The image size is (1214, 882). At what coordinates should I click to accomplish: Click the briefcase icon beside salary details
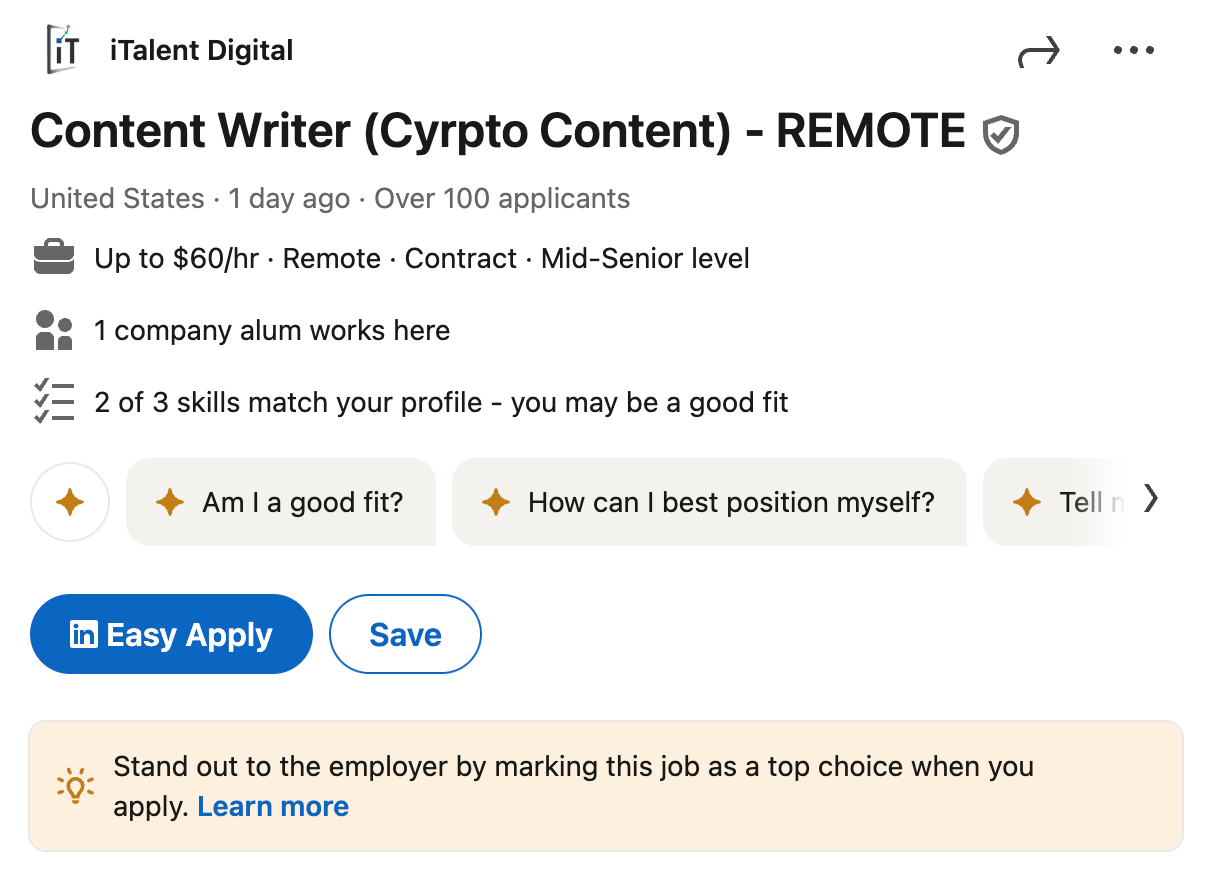click(55, 257)
